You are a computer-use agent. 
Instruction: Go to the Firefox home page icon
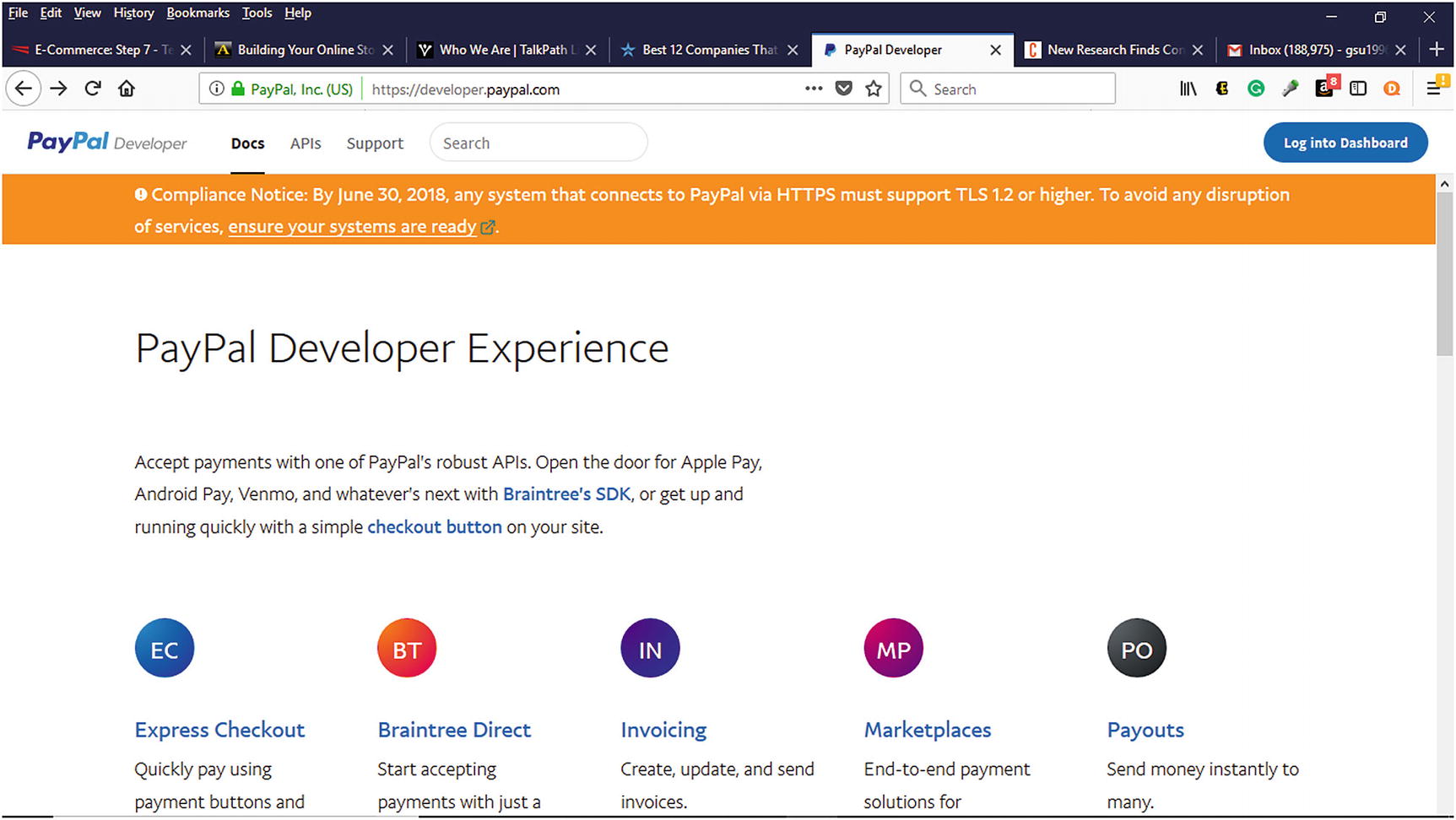(127, 89)
